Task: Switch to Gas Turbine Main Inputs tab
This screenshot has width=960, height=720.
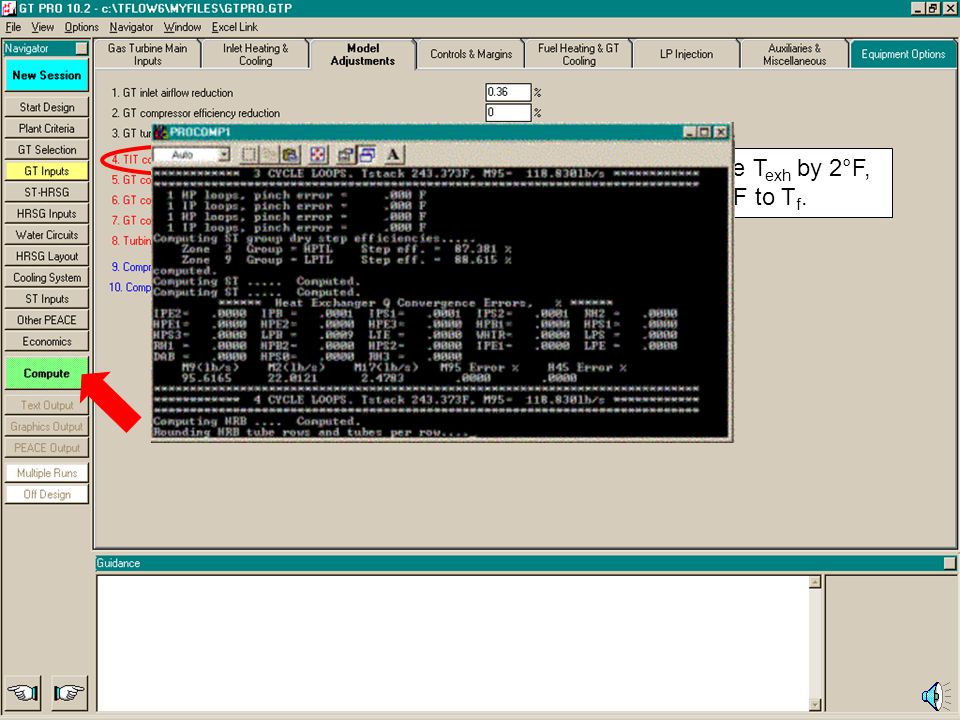Action: (x=148, y=54)
